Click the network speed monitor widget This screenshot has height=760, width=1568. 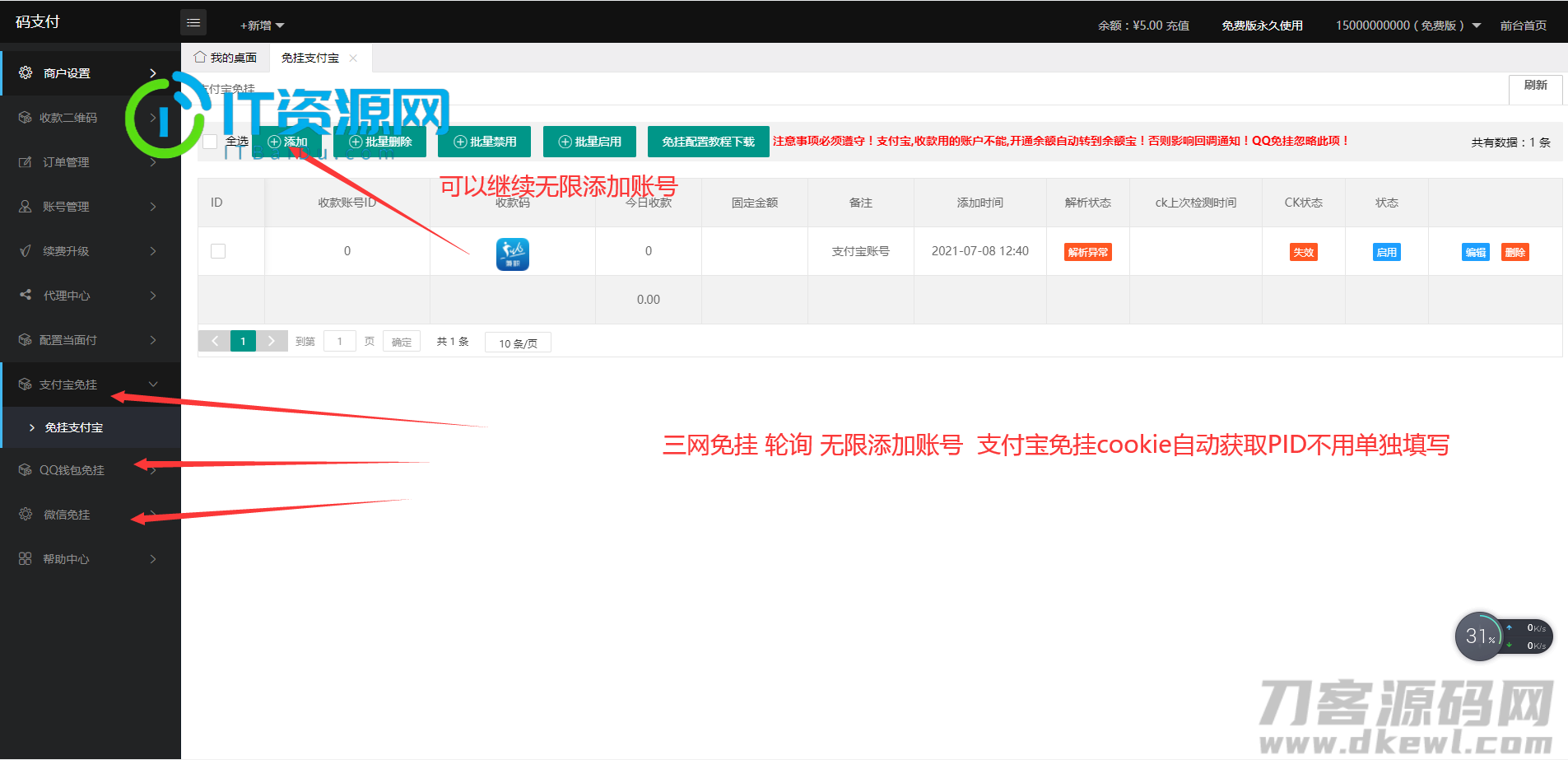point(1504,636)
